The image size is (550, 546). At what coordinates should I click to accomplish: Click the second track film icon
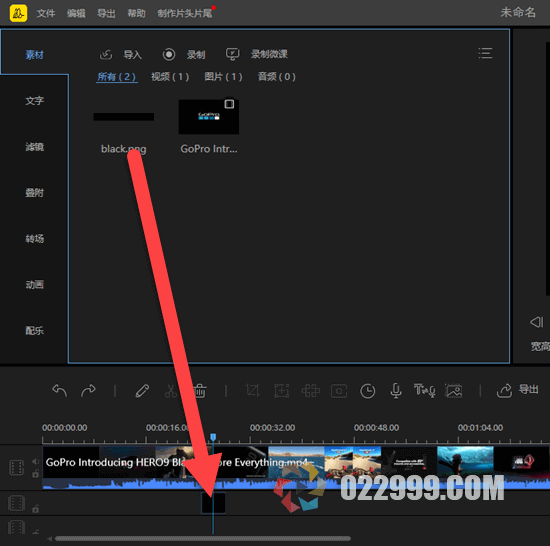[x=16, y=503]
